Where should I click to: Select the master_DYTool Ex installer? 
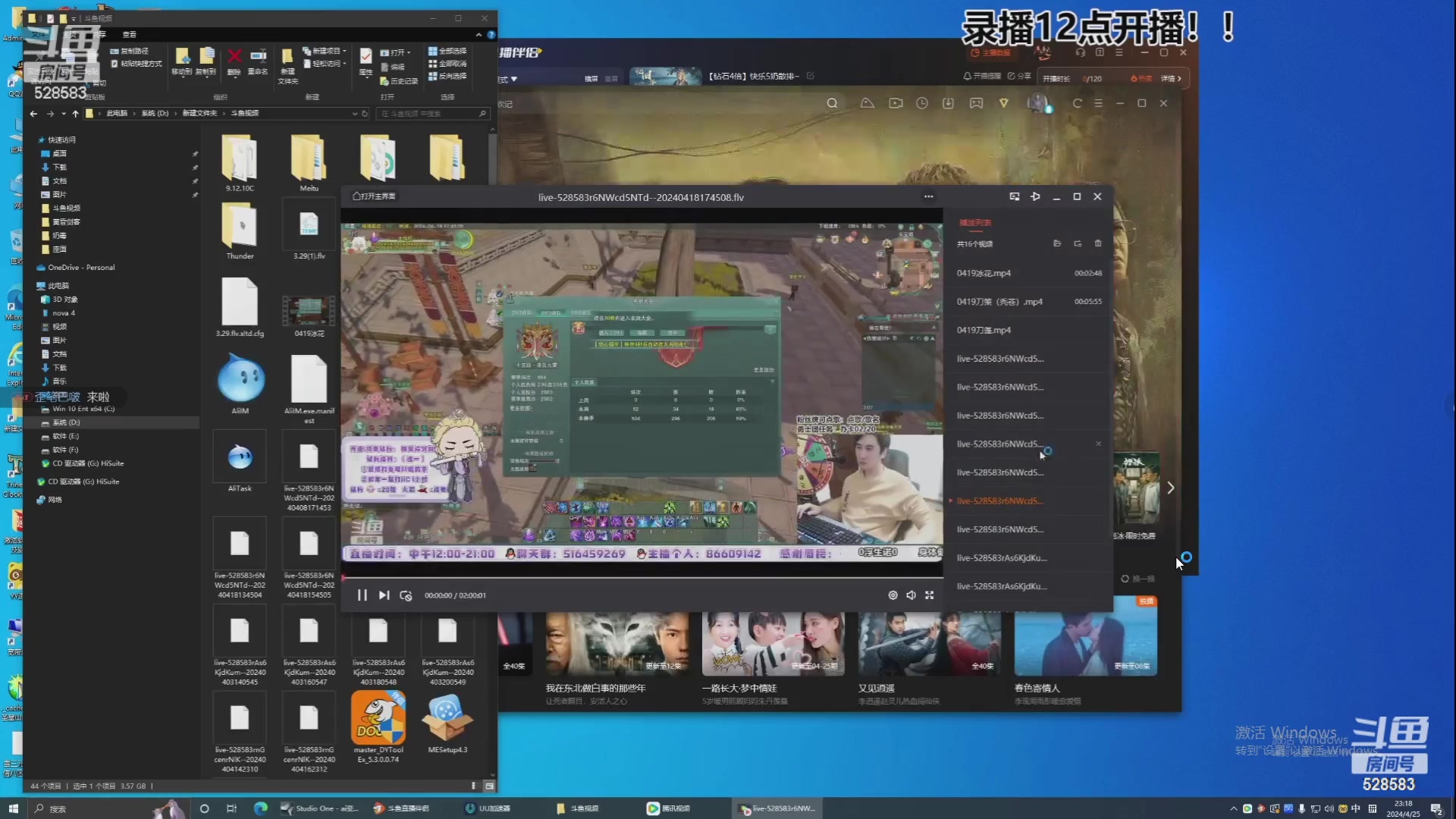pyautogui.click(x=378, y=726)
